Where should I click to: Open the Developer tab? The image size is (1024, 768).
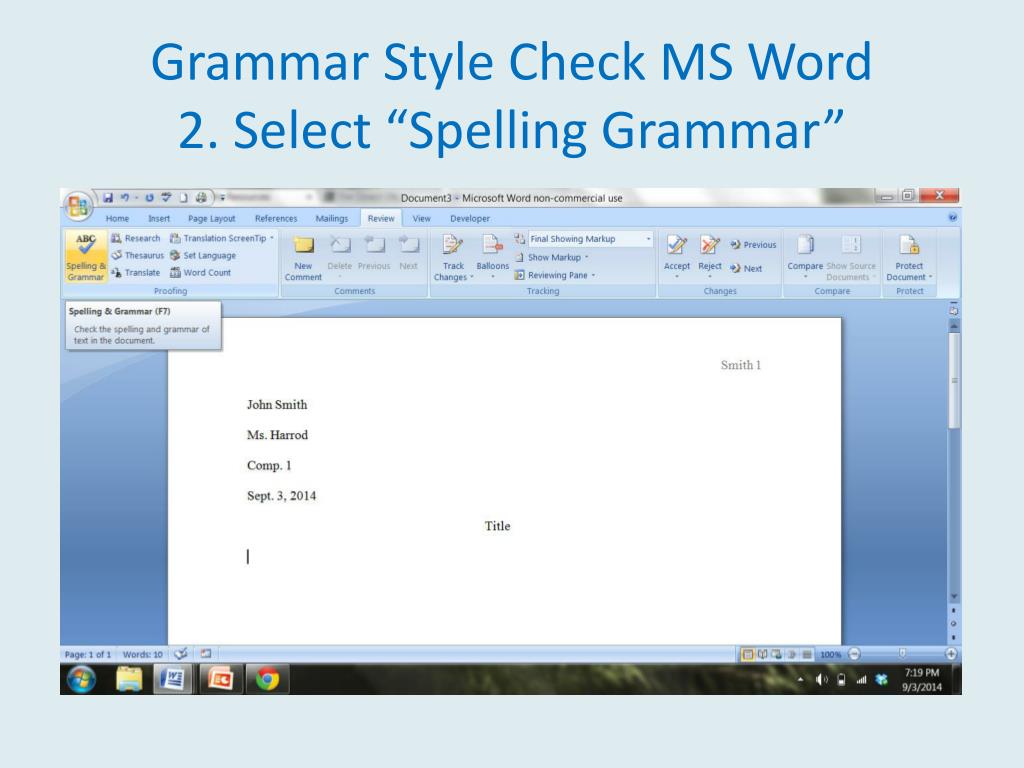pos(470,219)
